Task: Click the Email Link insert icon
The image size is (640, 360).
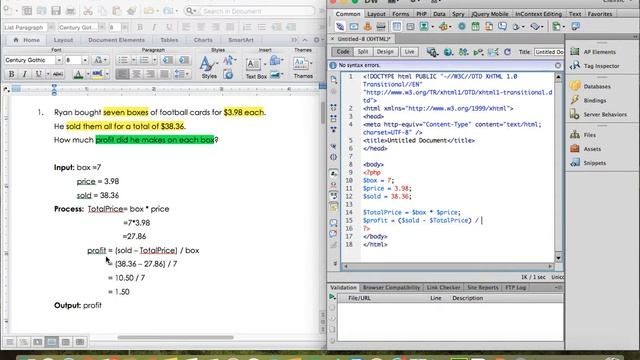Action: (353, 27)
